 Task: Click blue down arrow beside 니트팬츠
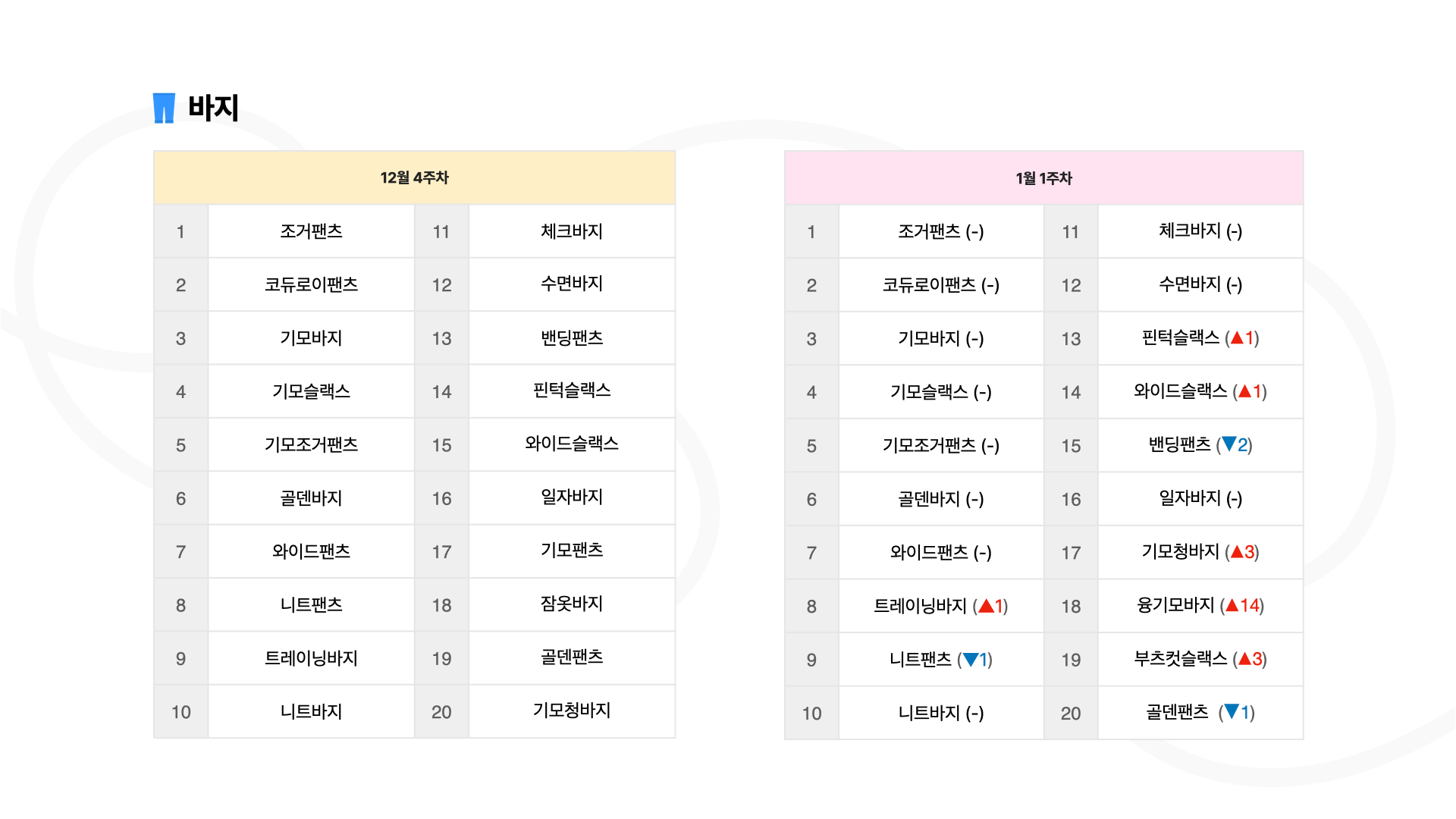pyautogui.click(x=970, y=660)
